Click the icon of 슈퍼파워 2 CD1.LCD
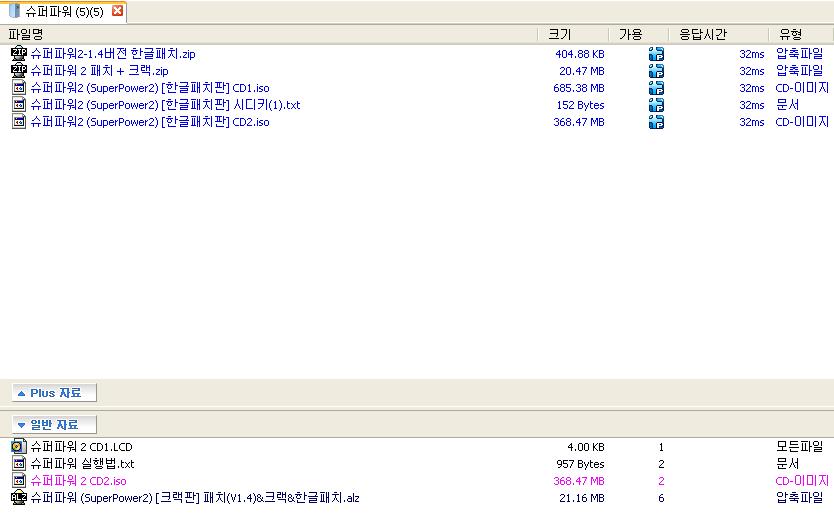Viewport: 834px width, 517px height. [19, 447]
